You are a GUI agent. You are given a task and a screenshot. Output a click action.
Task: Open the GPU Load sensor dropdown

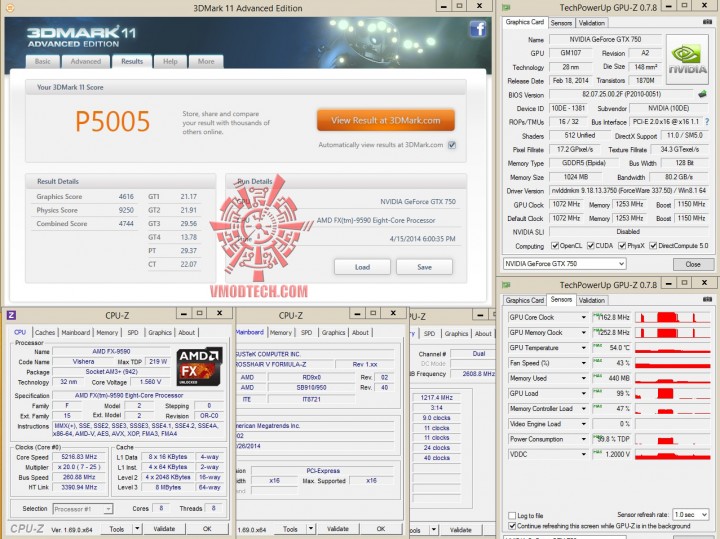click(584, 393)
